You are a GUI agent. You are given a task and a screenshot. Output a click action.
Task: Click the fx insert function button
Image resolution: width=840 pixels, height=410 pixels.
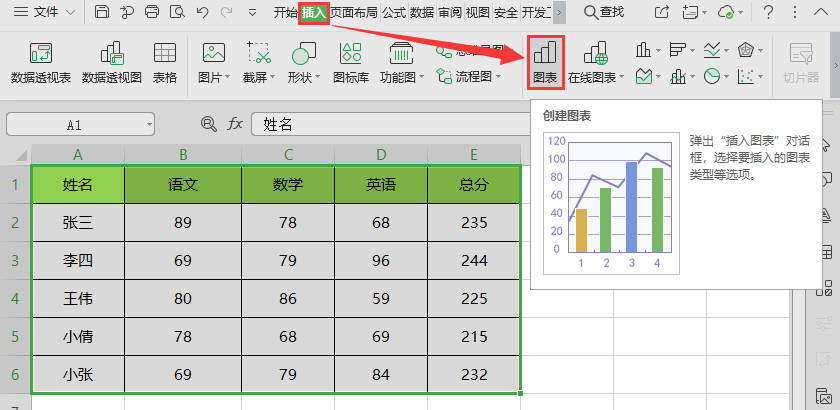[x=235, y=124]
